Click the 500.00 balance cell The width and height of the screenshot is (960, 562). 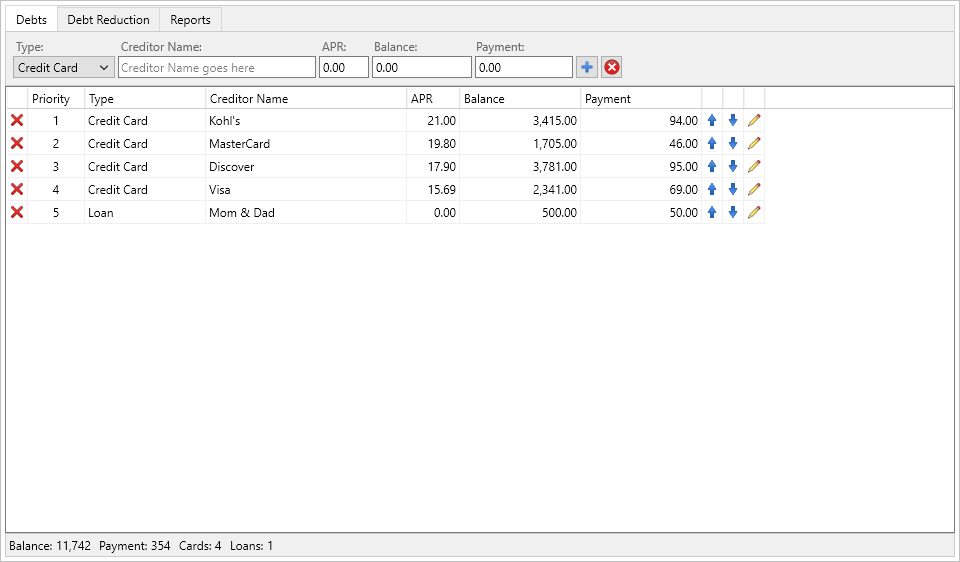point(520,212)
